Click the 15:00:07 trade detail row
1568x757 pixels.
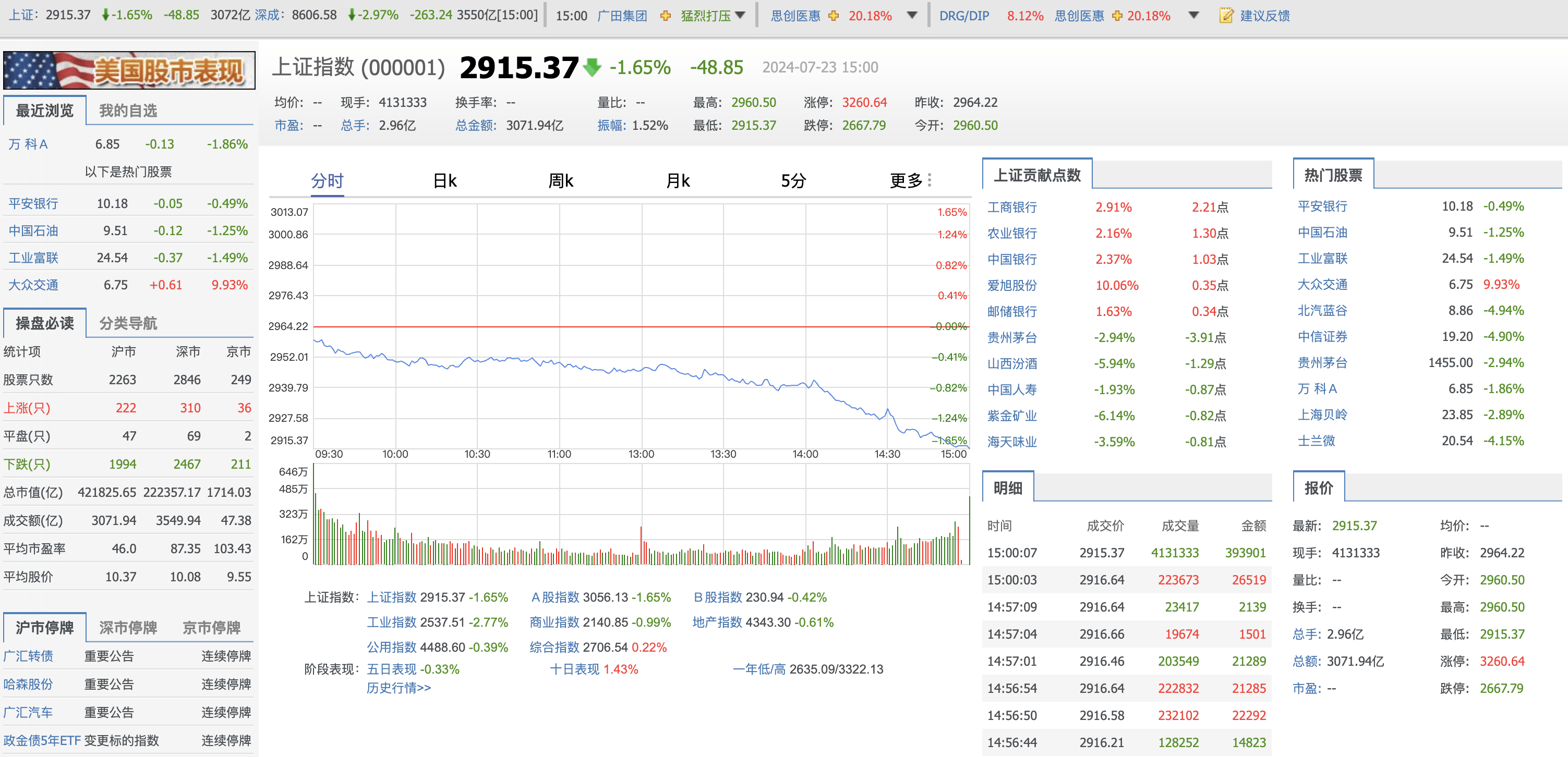[x=1126, y=553]
